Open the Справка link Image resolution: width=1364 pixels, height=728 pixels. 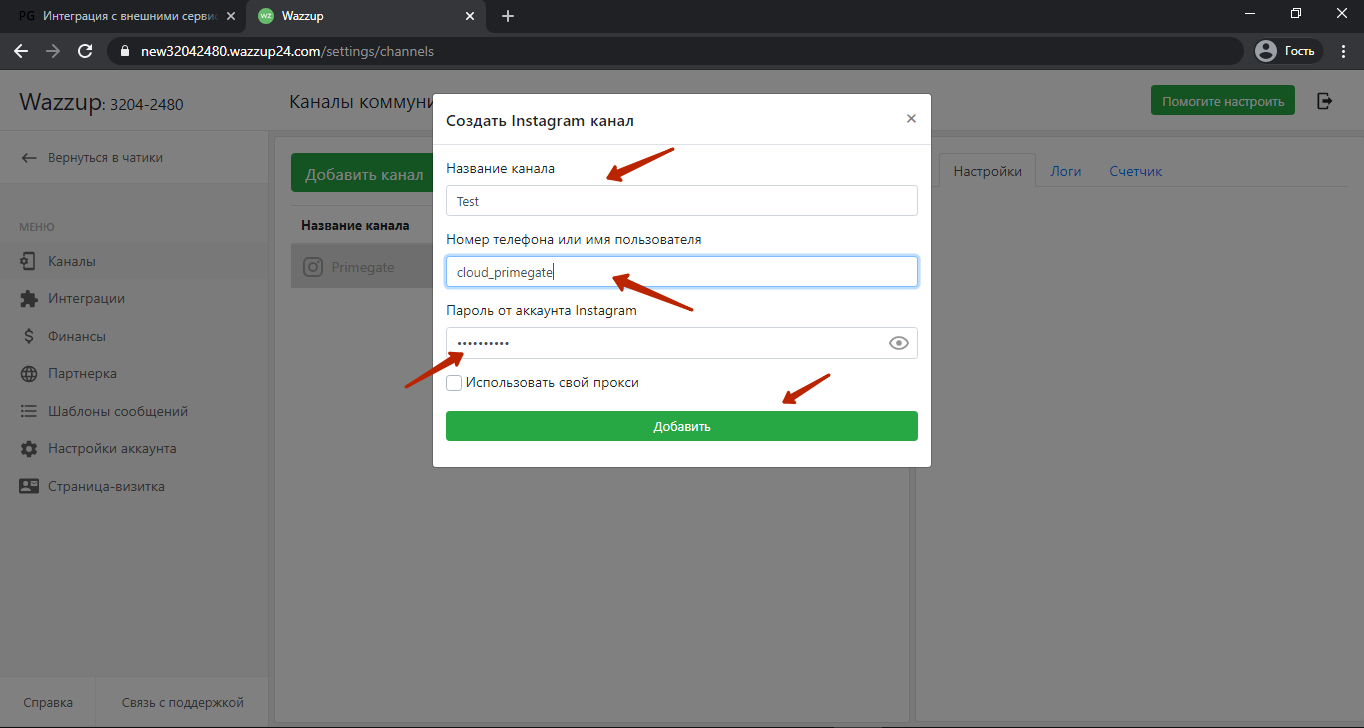48,702
